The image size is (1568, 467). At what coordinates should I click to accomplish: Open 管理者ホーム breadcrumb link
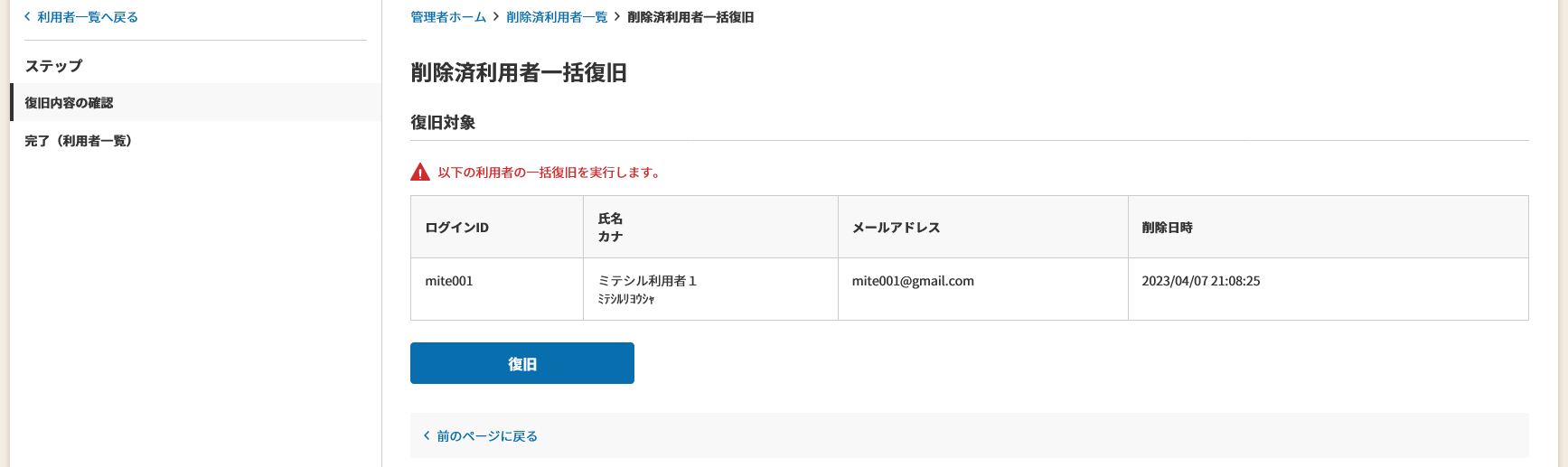tap(448, 17)
